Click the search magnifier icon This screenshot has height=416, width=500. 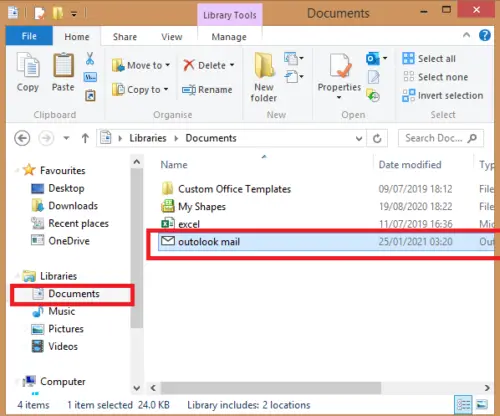point(472,138)
